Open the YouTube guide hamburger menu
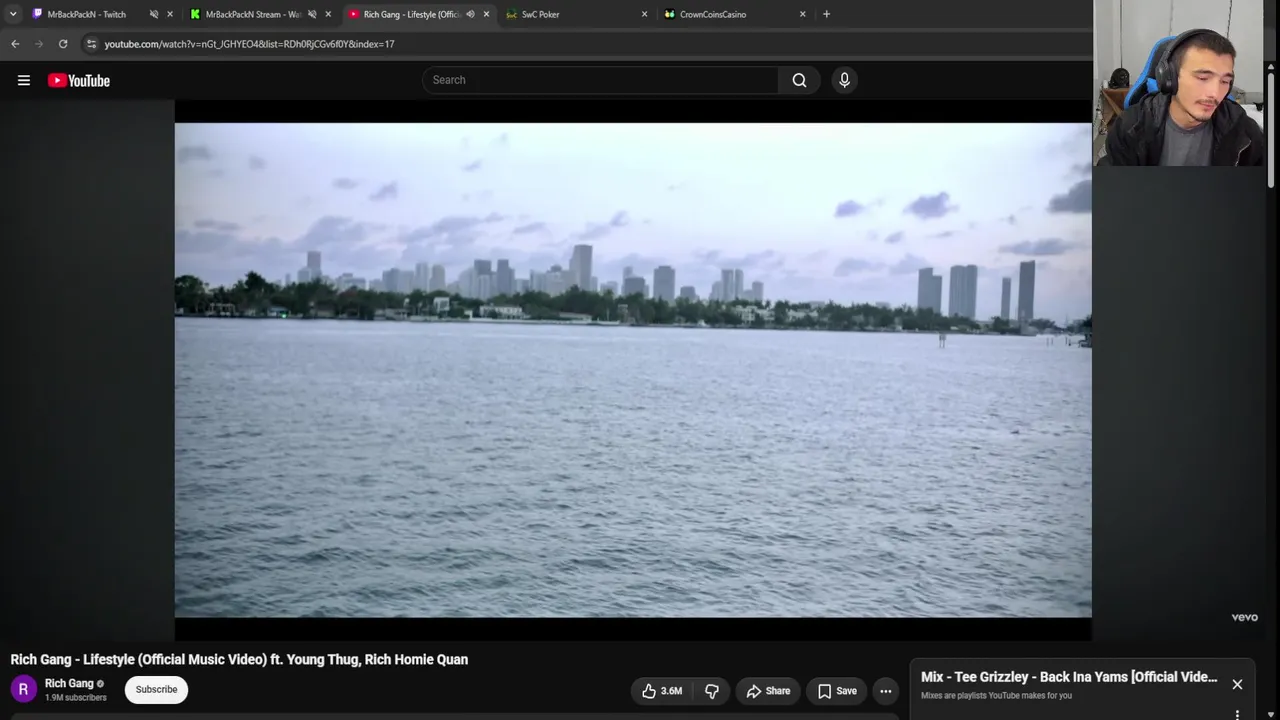The image size is (1280, 720). pyautogui.click(x=24, y=81)
